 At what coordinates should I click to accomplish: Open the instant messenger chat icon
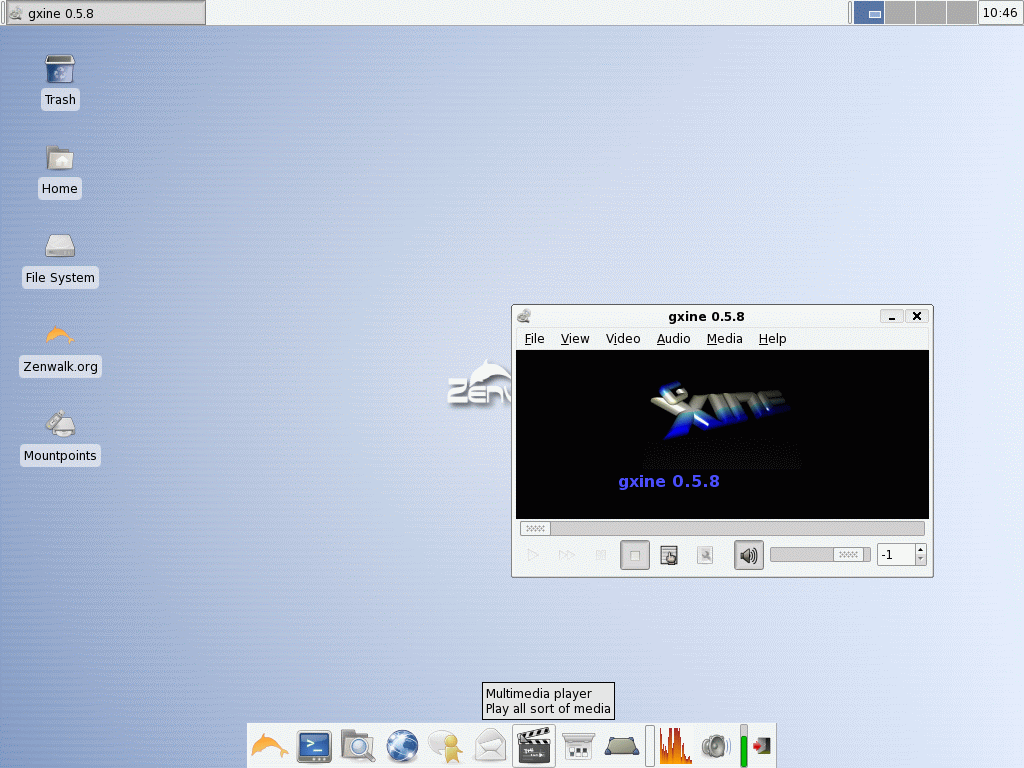click(x=445, y=746)
